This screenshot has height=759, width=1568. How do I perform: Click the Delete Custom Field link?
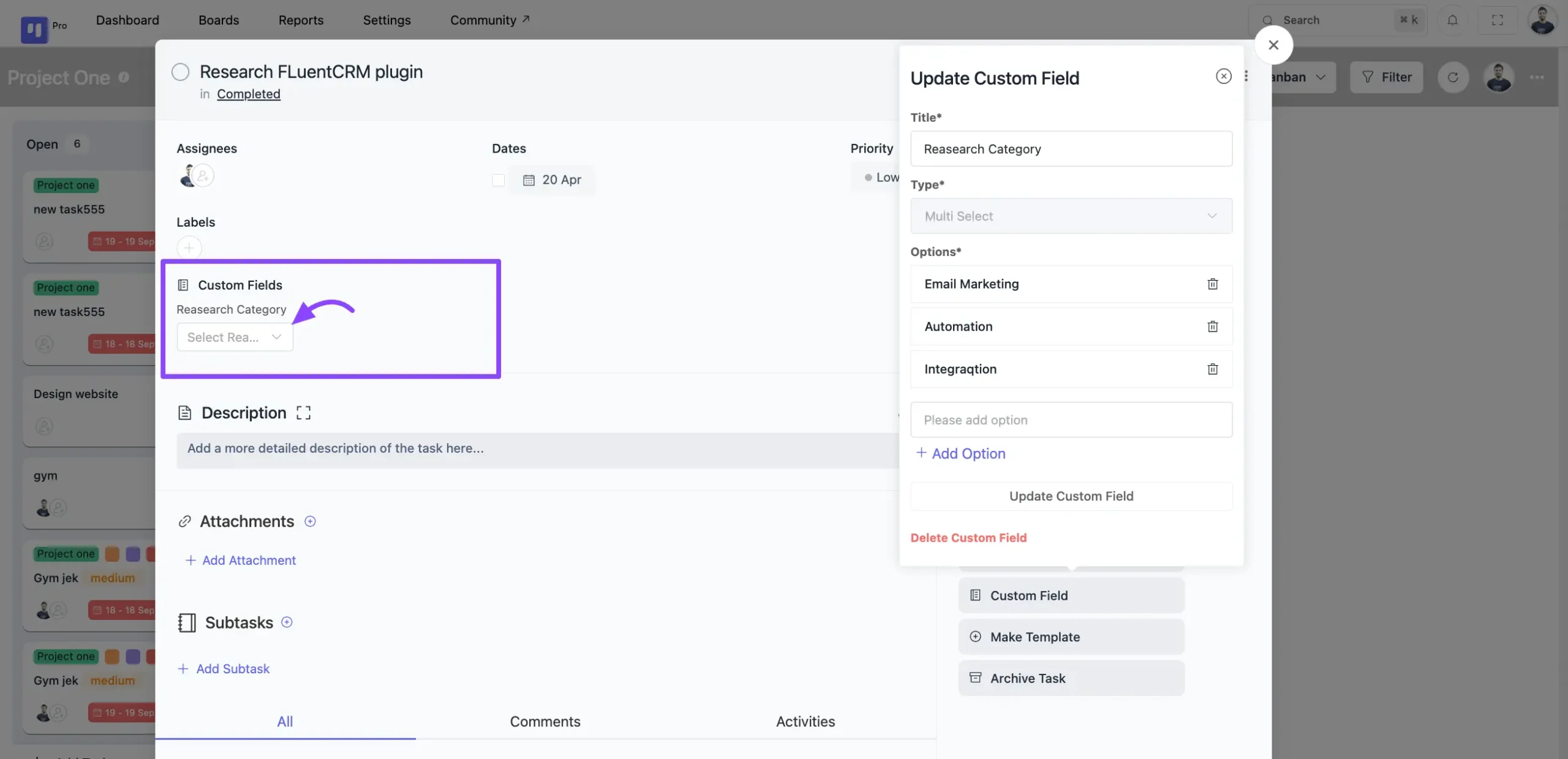click(968, 538)
